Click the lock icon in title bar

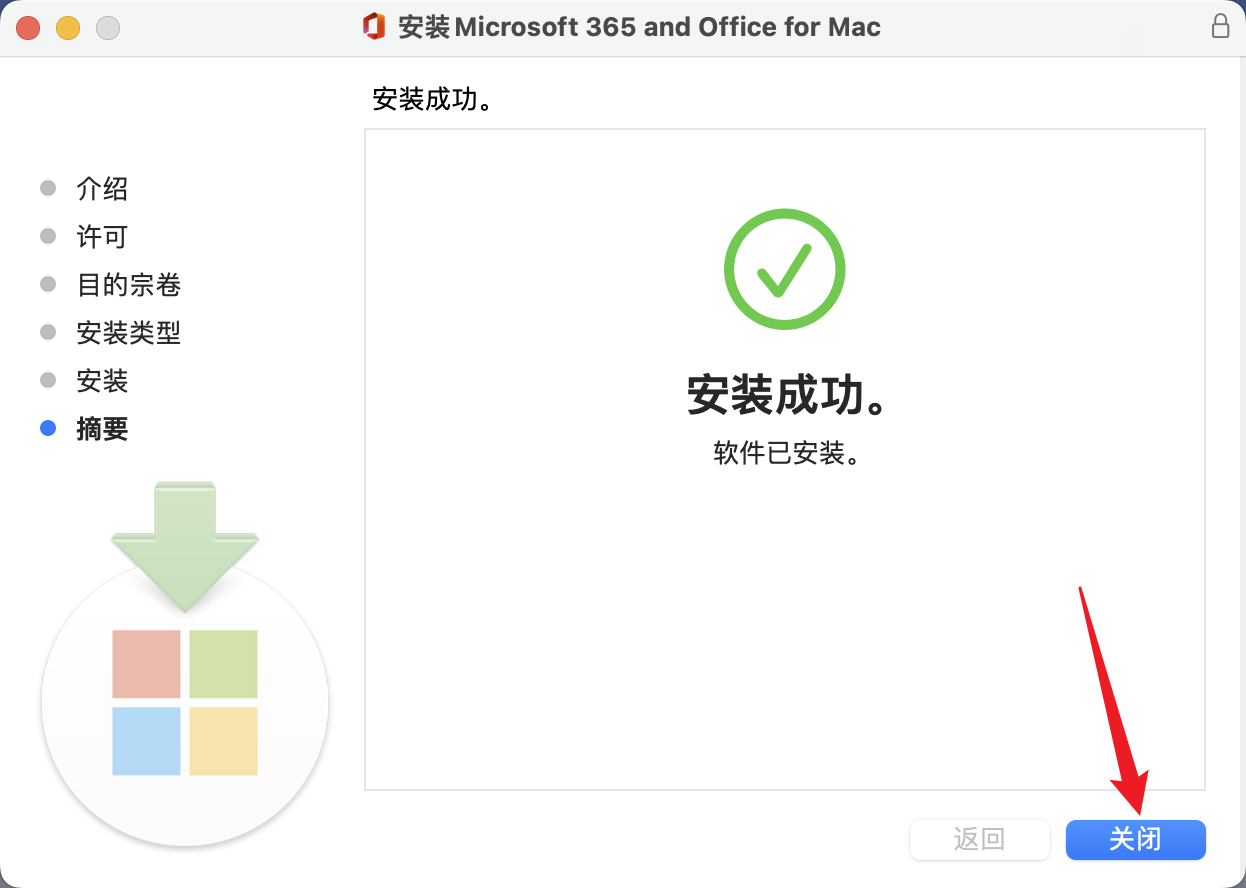(x=1220, y=26)
